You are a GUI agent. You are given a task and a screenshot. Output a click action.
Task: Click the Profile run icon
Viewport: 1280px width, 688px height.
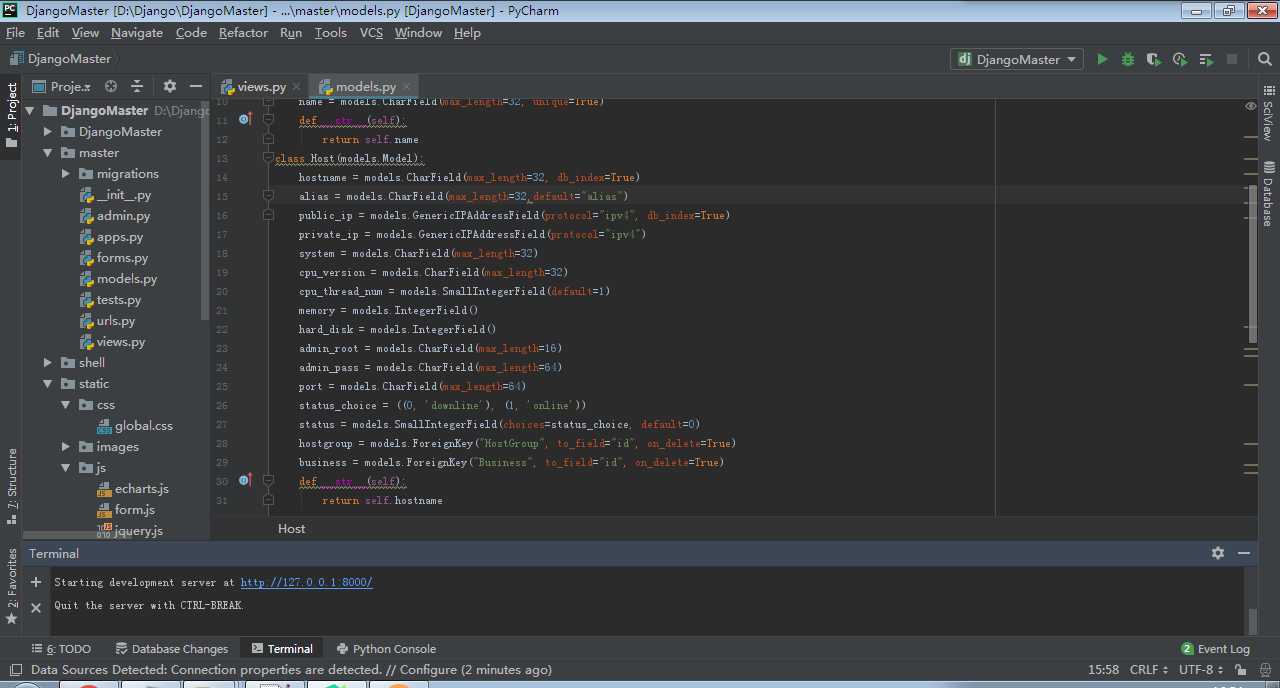pyautogui.click(x=1180, y=60)
